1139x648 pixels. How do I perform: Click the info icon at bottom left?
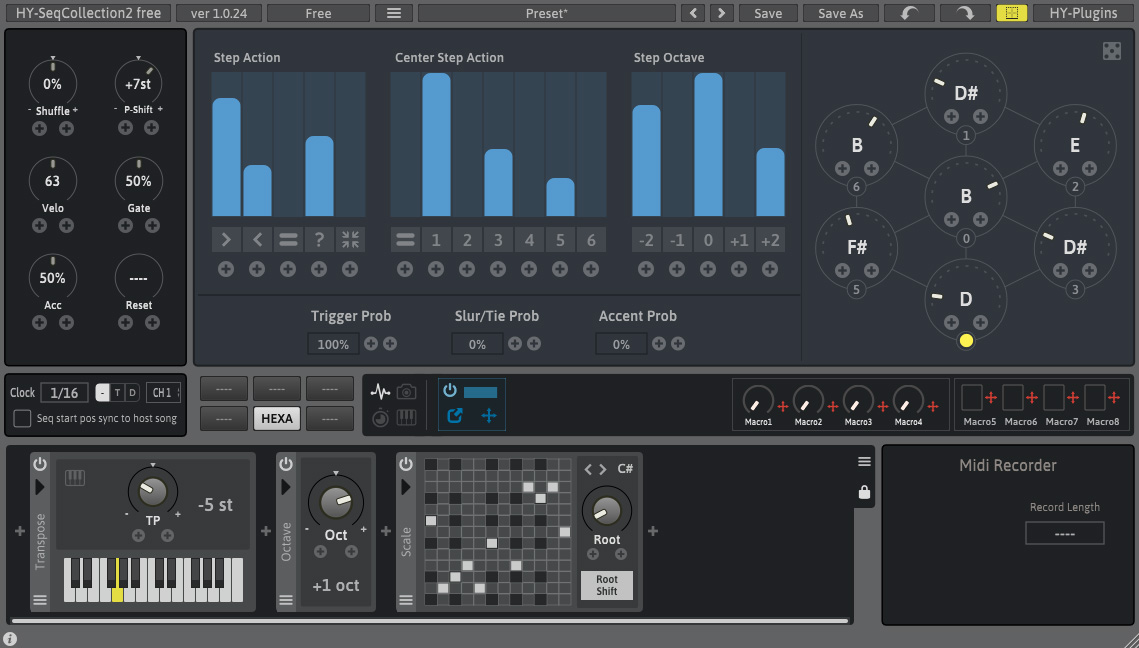click(x=9, y=639)
